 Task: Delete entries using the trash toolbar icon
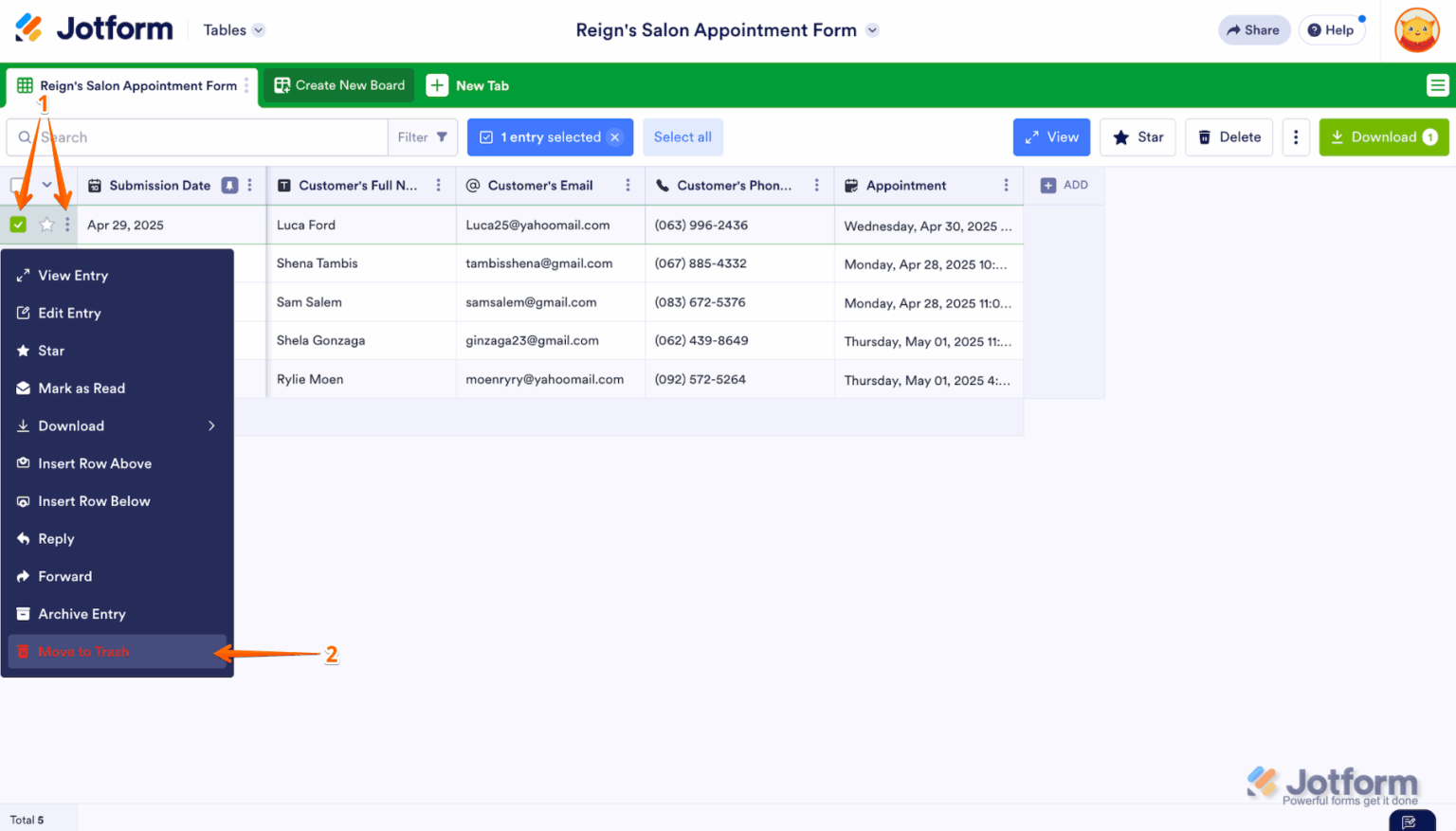click(1228, 136)
